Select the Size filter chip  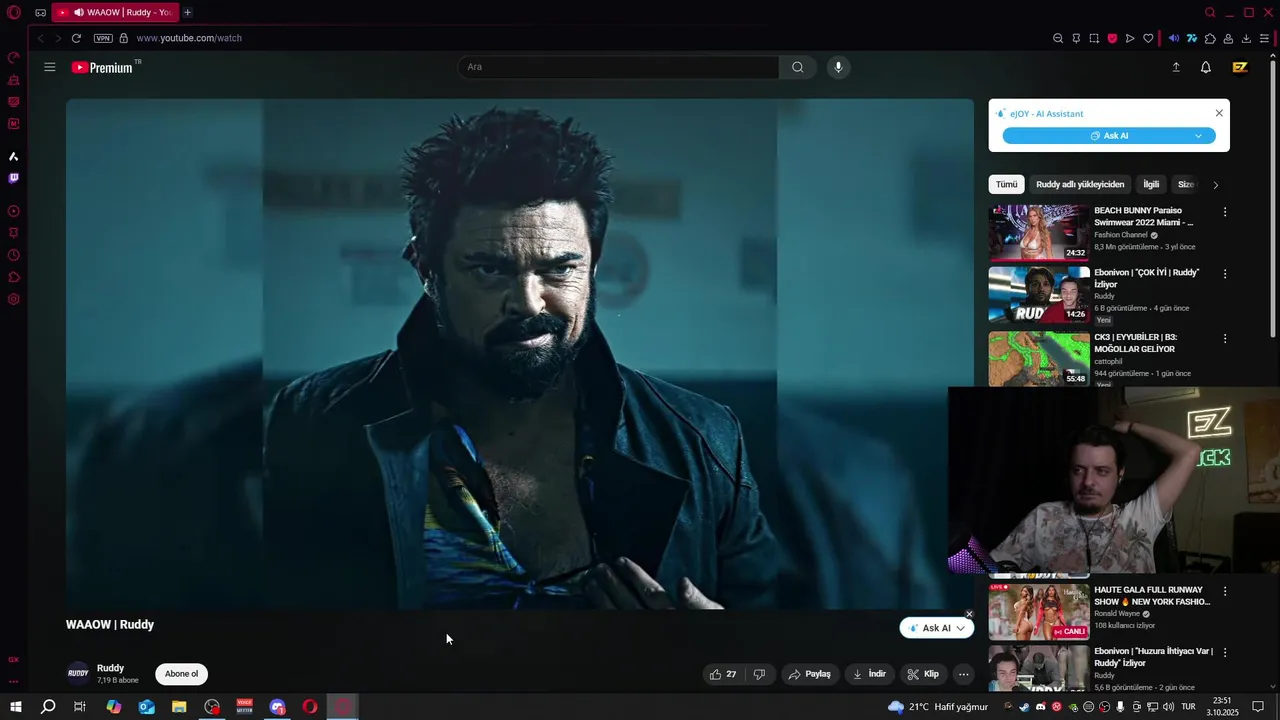(1185, 184)
